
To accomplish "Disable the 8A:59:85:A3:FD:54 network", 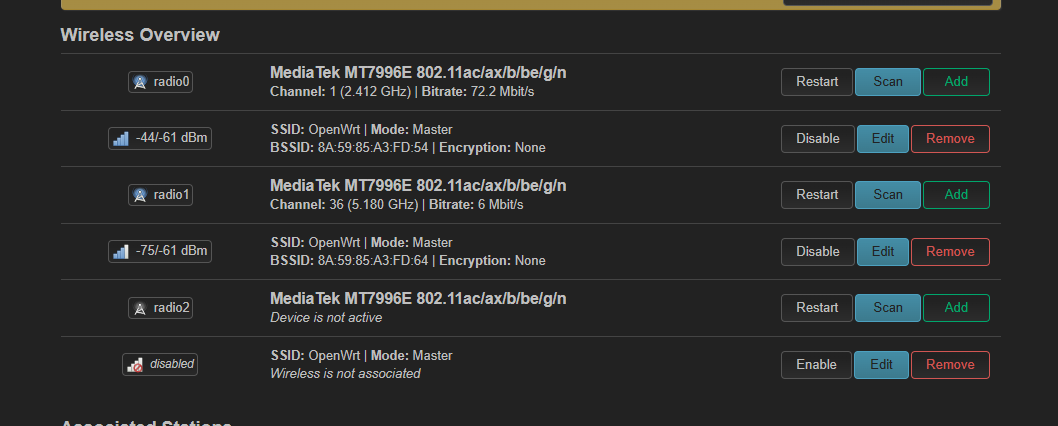I will (818, 138).
